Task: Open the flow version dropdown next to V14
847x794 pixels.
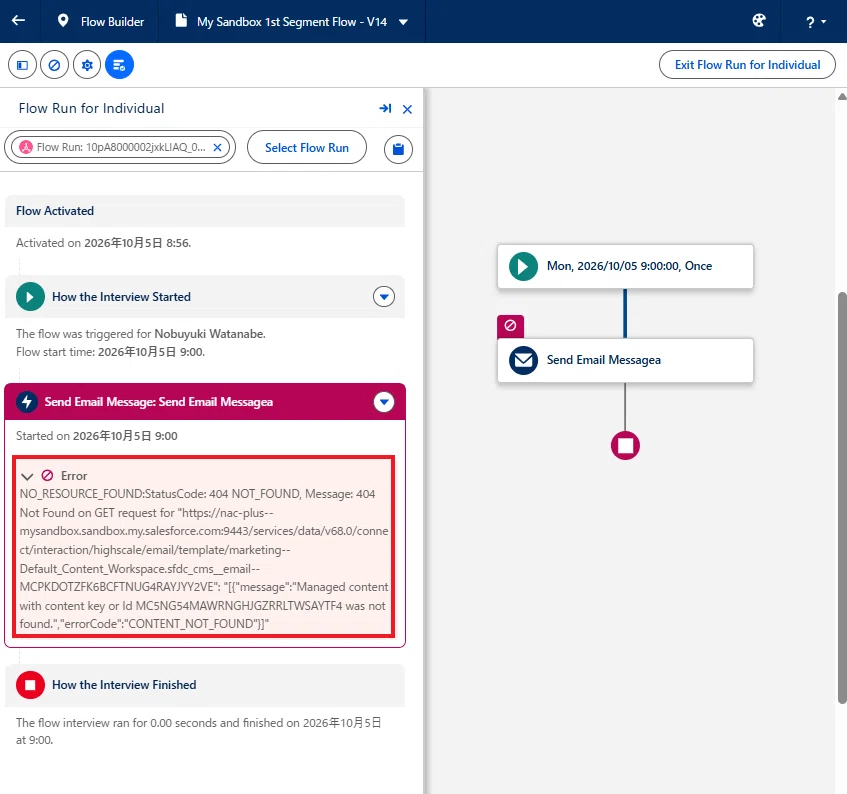Action: click(403, 22)
